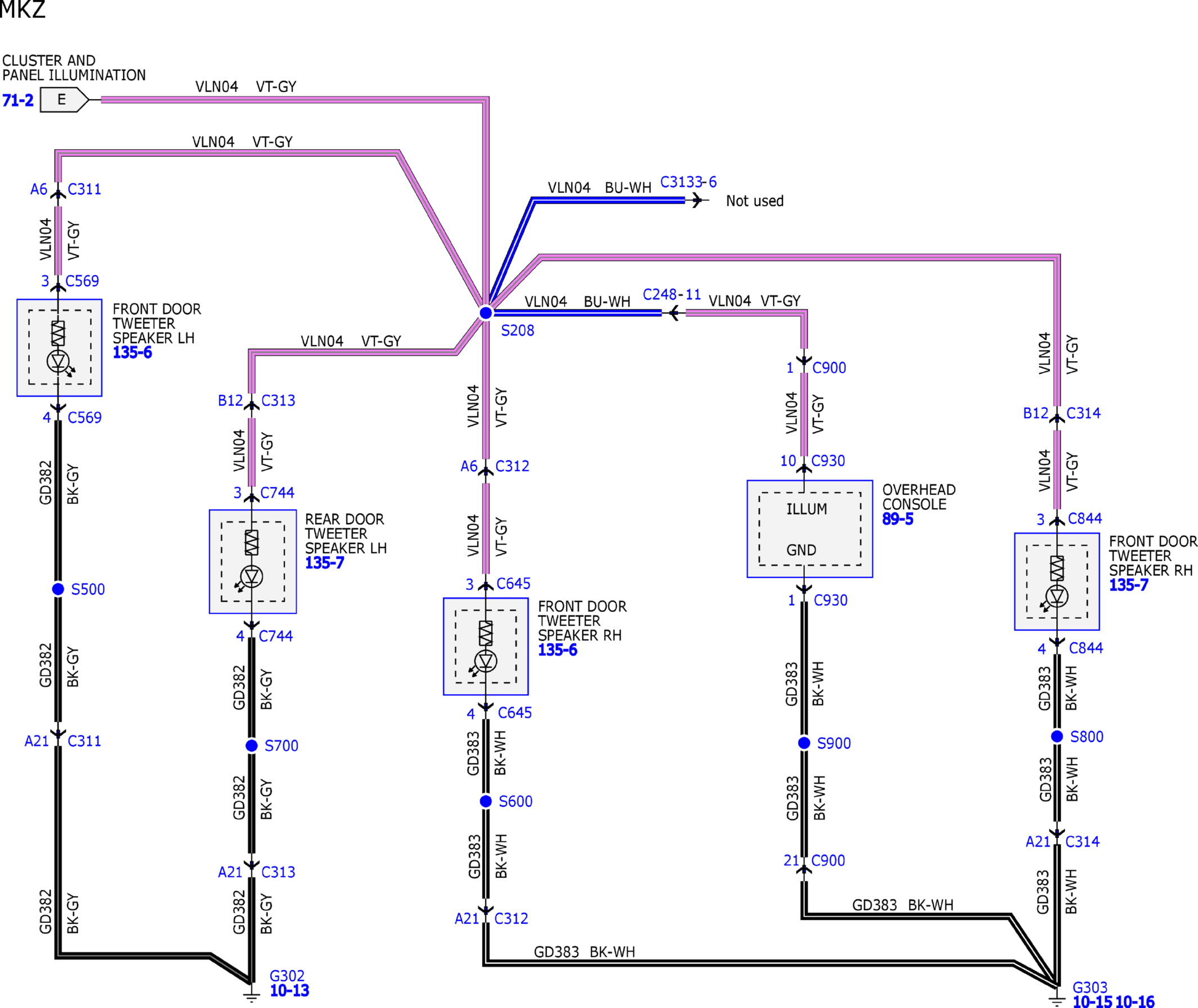Viewport: 1198px width, 1008px height.
Task: Open 135-7 link under Front Door Tweeter RH
Action: click(1128, 585)
